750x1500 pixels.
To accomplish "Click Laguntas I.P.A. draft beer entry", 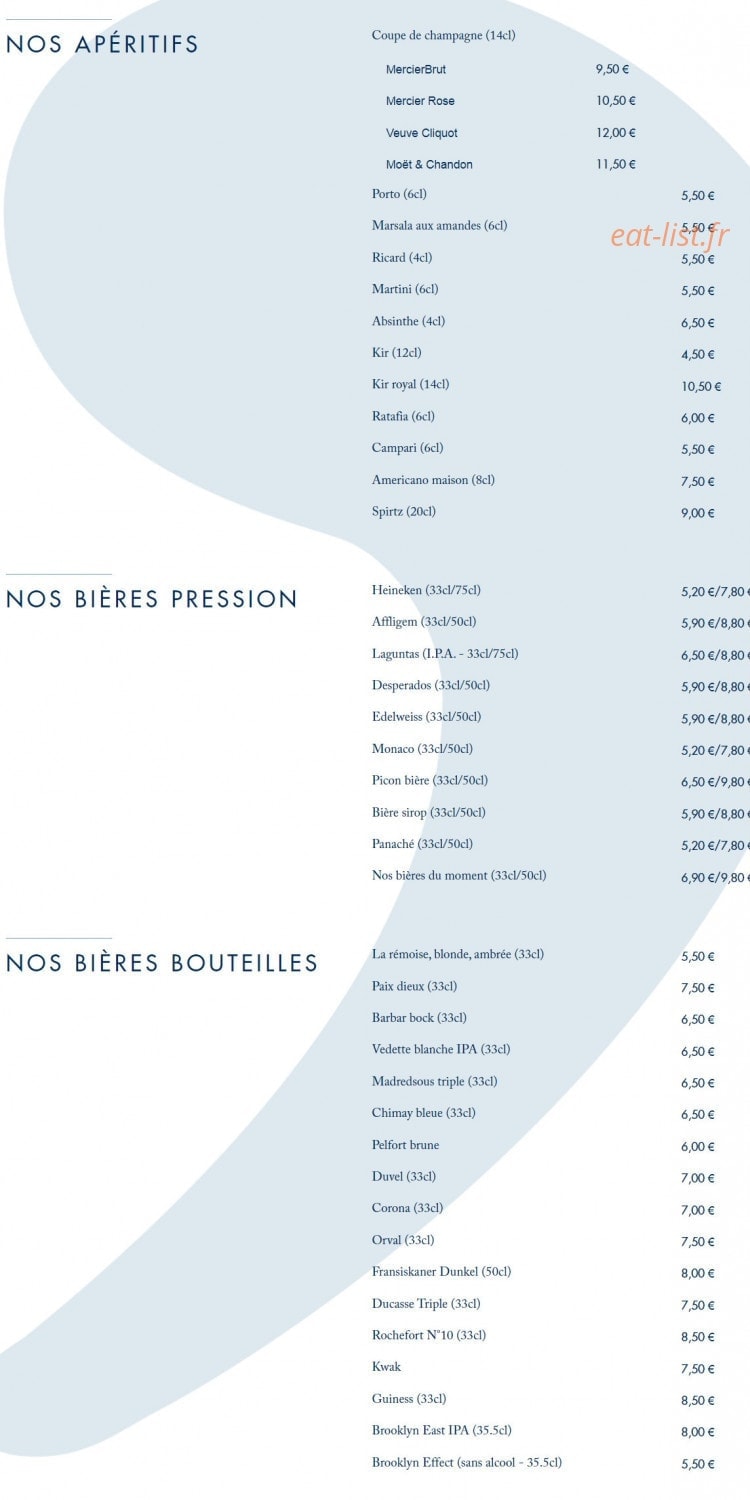I will [x=445, y=654].
